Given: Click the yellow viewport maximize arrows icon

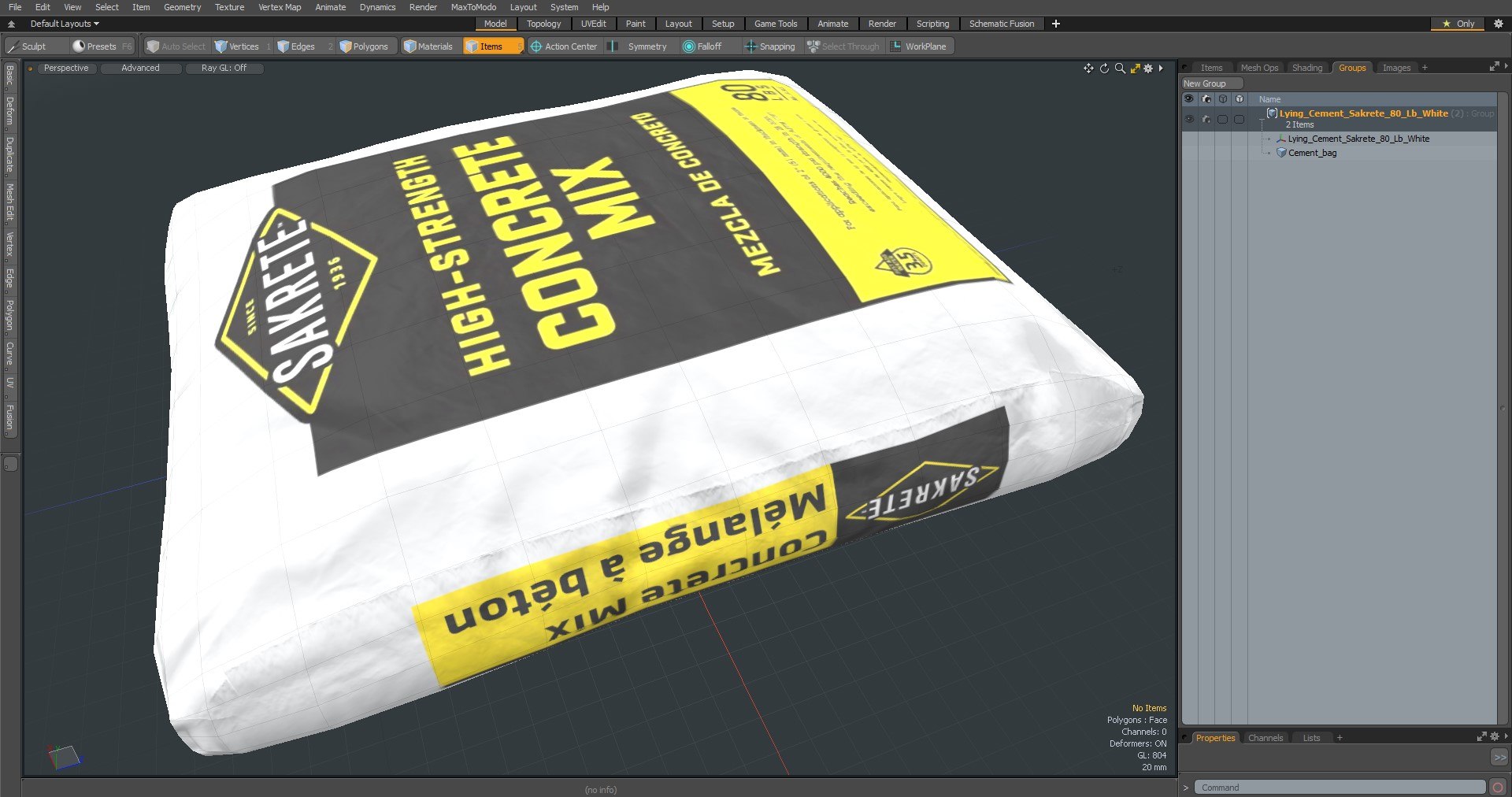Looking at the screenshot, I should tap(1135, 69).
